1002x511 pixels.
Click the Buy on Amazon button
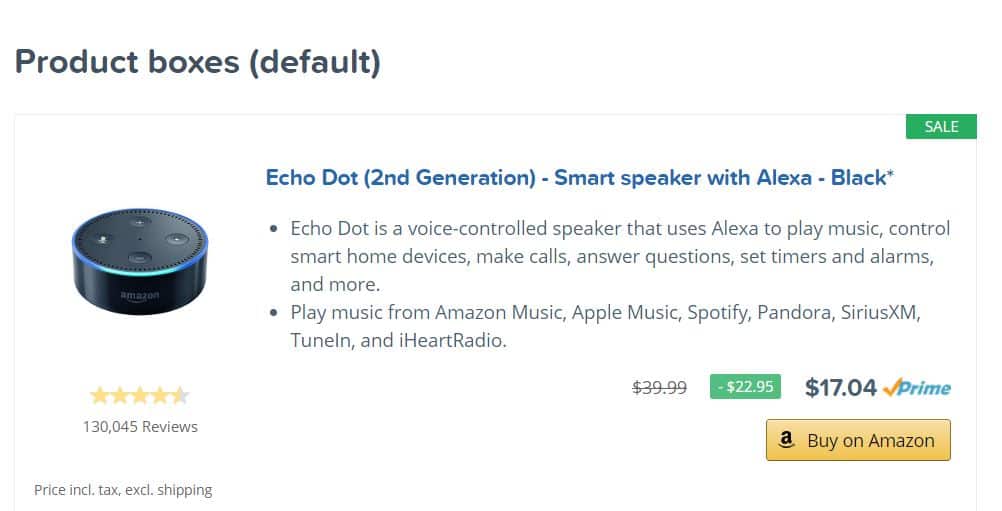858,440
